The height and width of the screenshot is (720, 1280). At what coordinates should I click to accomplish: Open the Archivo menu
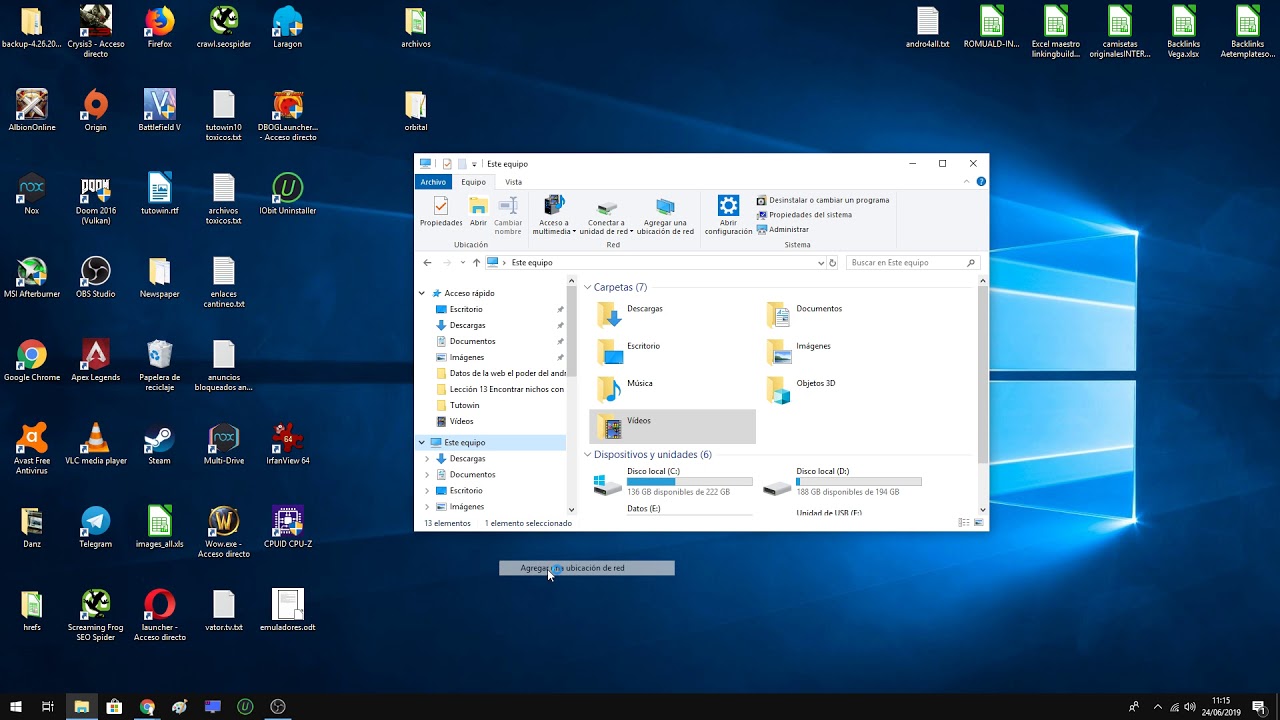tap(434, 182)
